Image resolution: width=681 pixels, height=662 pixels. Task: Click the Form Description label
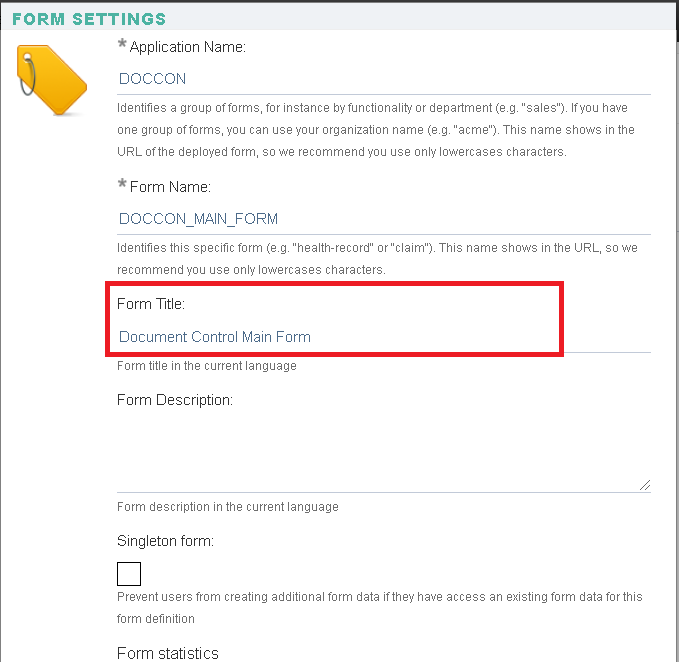(175, 400)
